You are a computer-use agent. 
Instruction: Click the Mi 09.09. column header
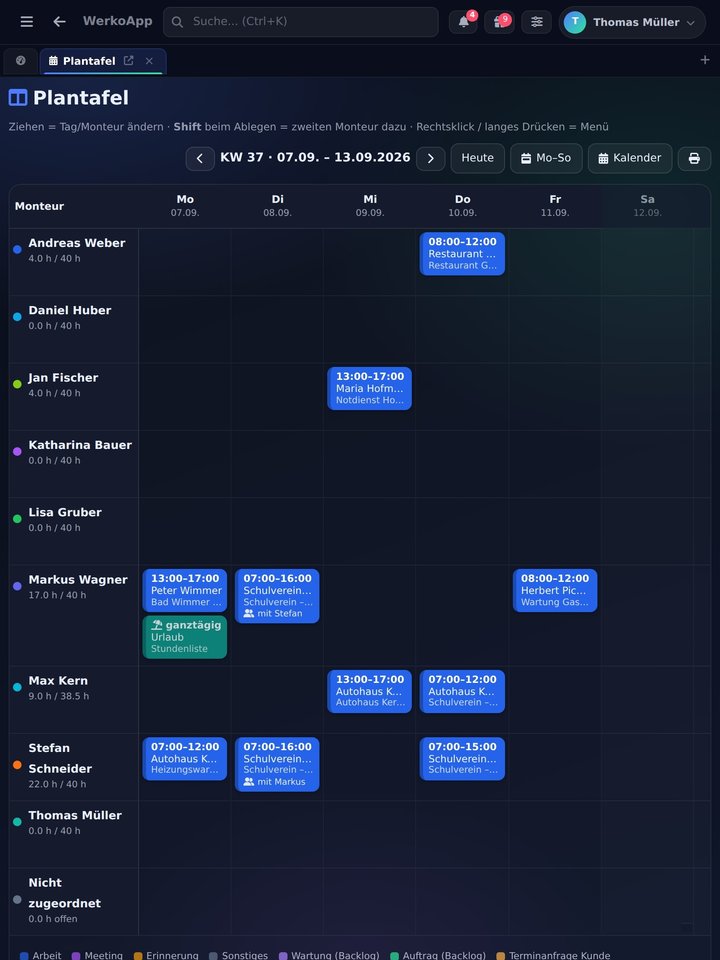[370, 206]
